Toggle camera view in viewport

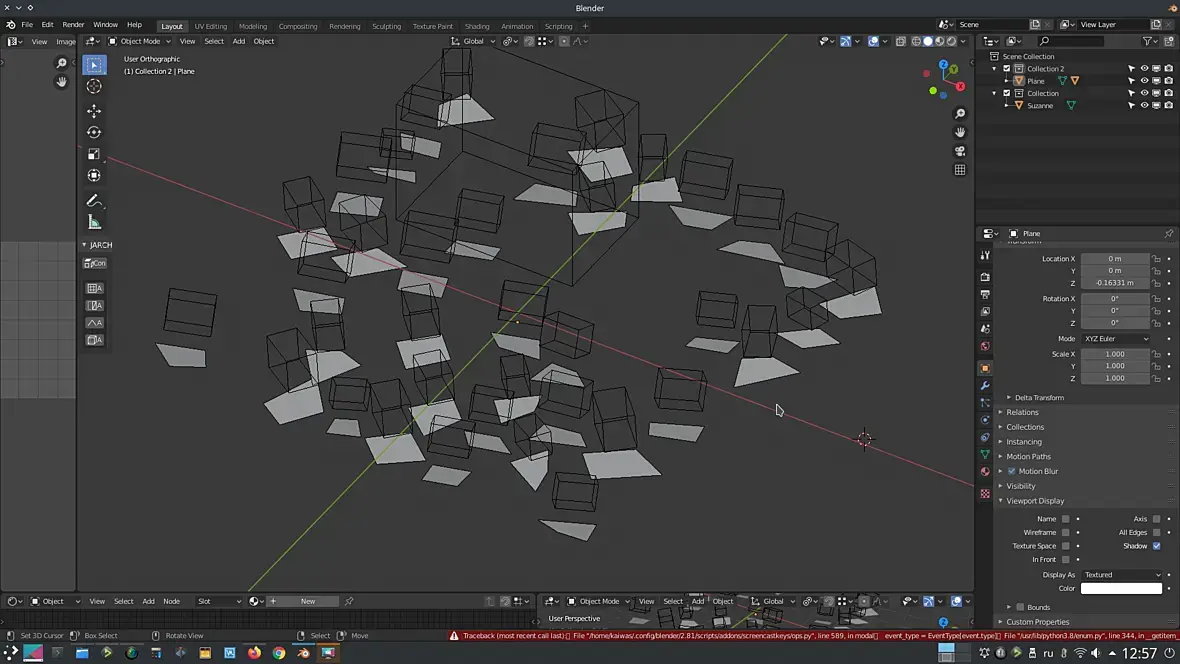click(960, 151)
